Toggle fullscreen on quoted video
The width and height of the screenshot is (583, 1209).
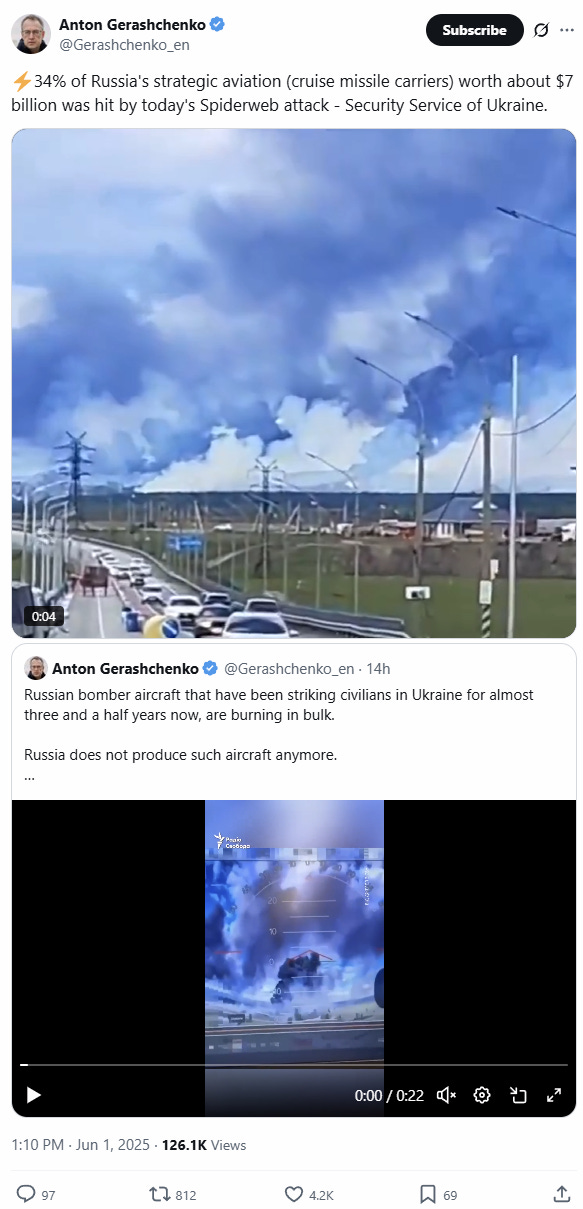click(554, 1095)
